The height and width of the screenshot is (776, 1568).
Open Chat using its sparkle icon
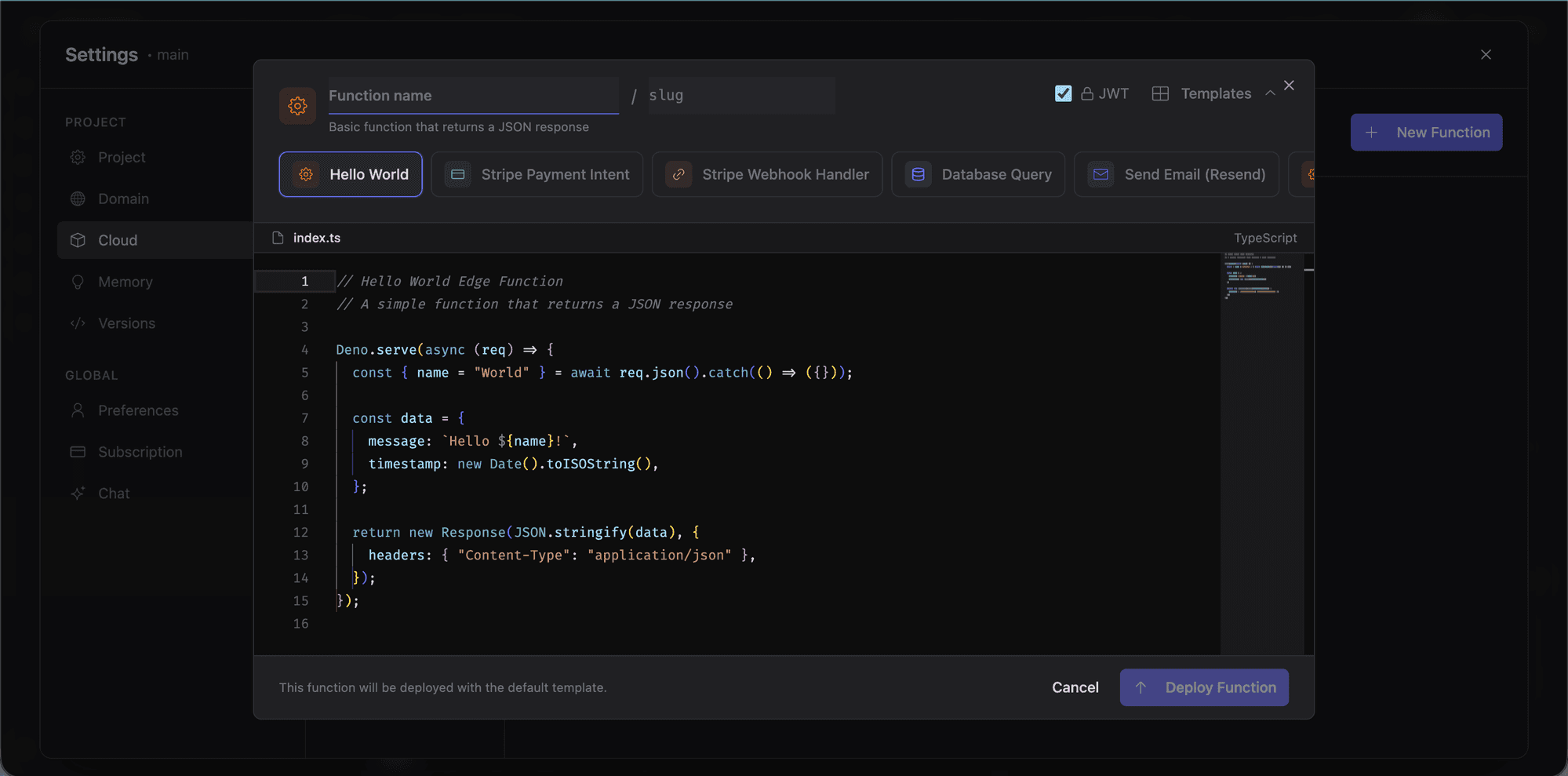[78, 493]
